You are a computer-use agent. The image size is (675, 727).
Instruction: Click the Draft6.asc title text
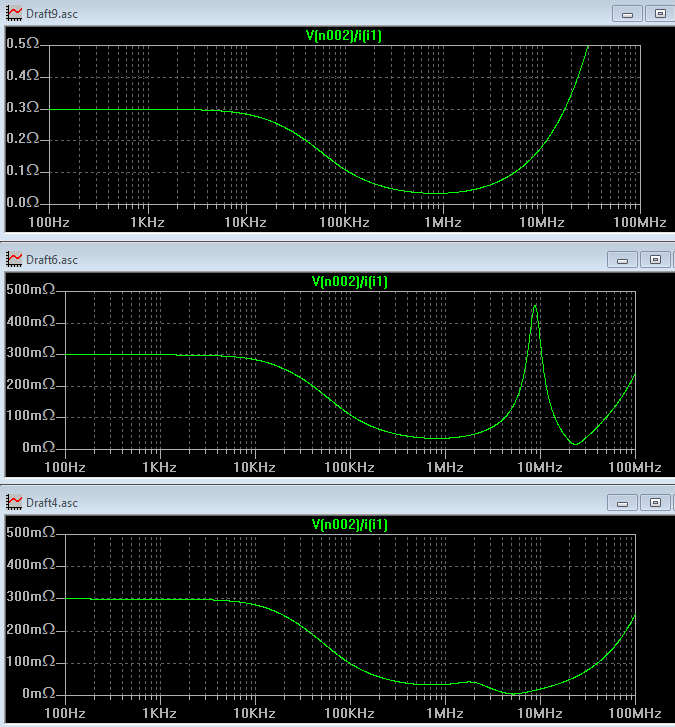tap(52, 260)
